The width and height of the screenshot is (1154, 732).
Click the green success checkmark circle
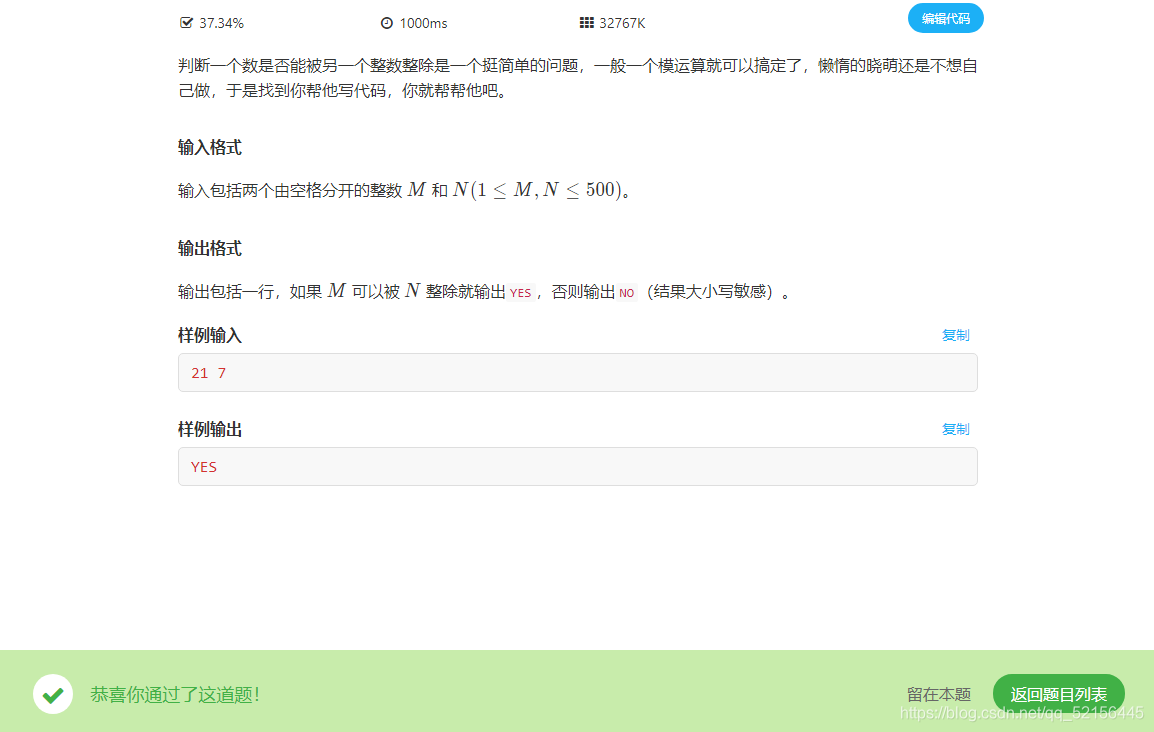pos(53,694)
